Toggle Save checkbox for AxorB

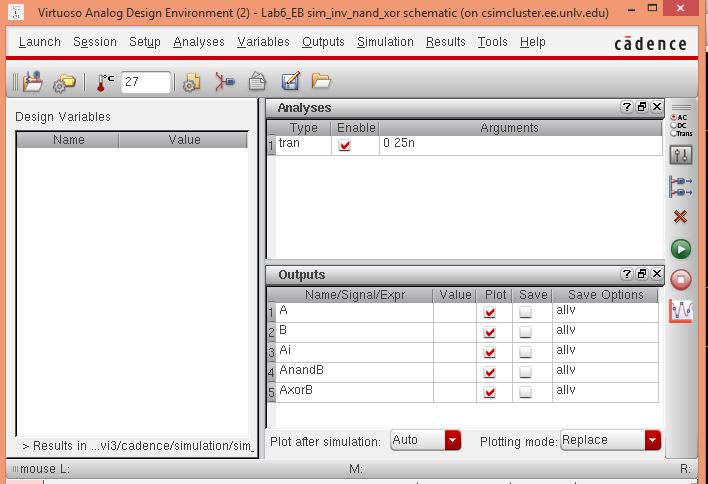525,392
